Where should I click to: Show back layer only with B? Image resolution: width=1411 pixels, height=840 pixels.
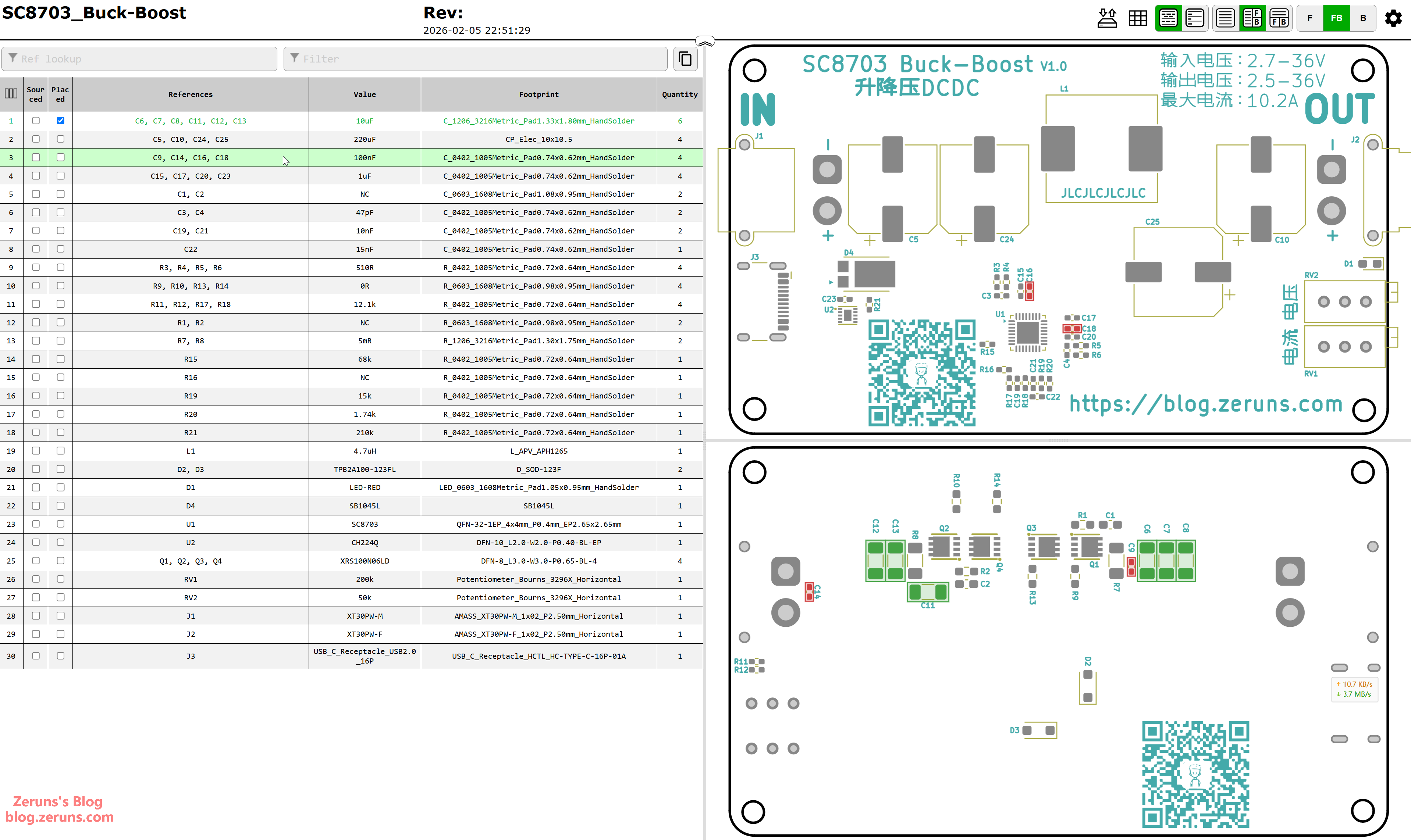(1363, 18)
